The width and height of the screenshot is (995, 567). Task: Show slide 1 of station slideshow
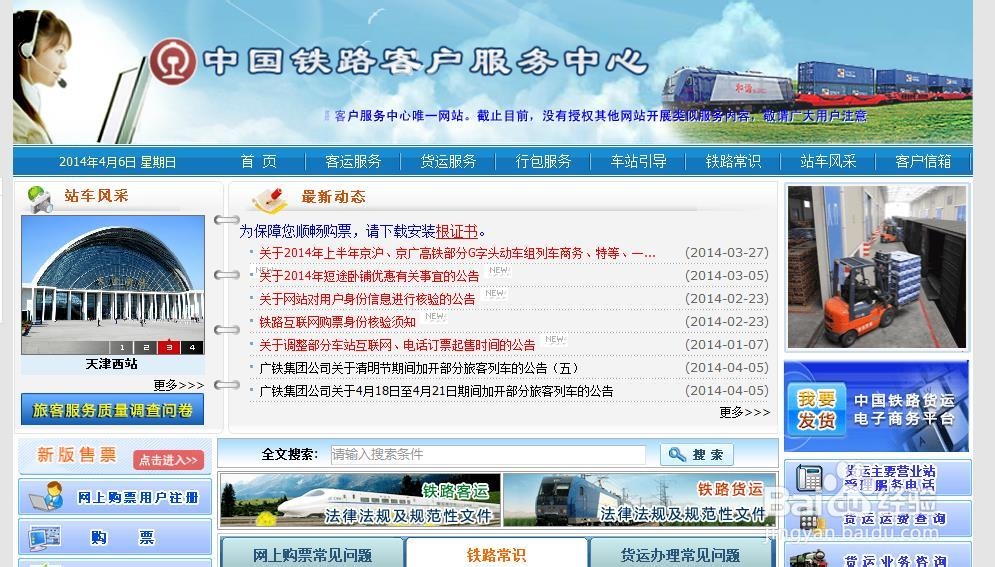tap(122, 348)
